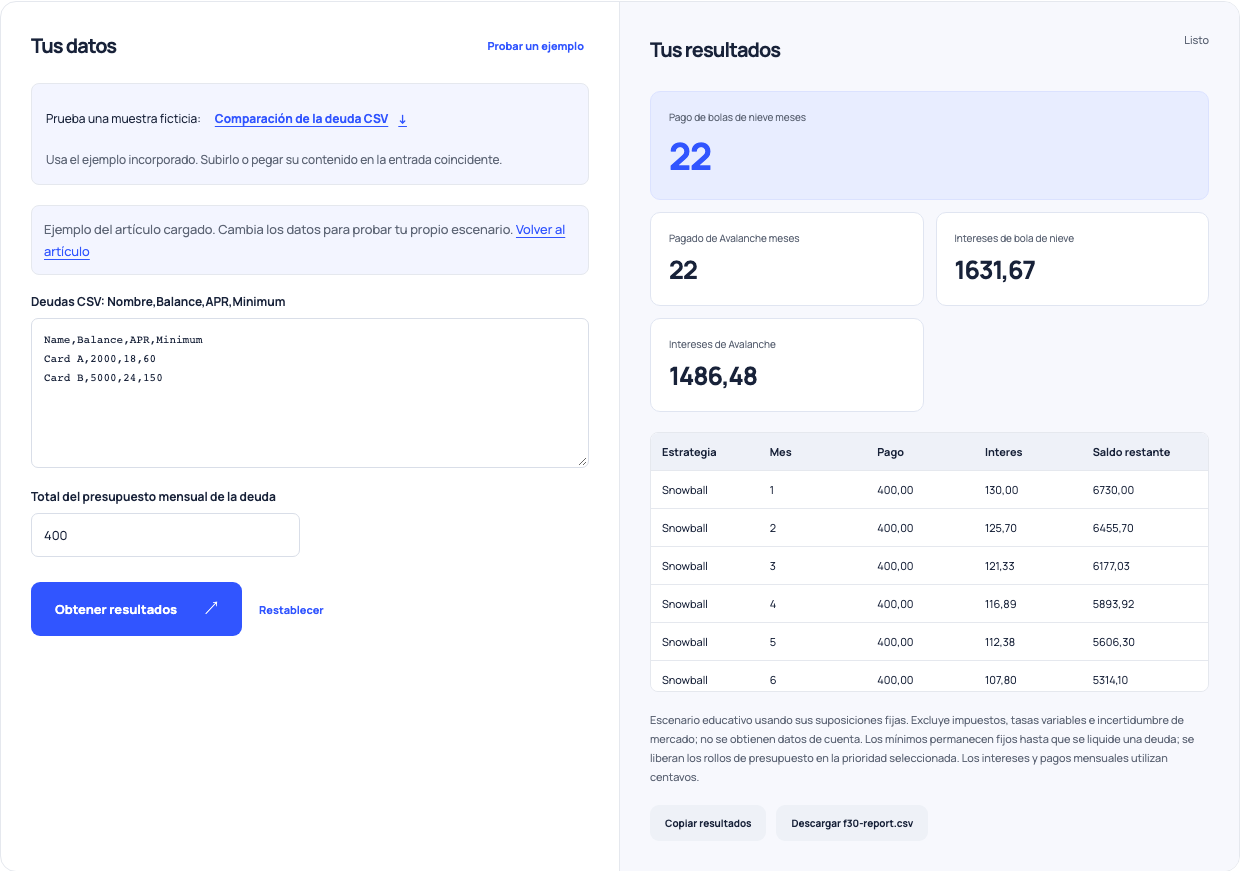Click the balance cell 5314,10
Viewport: 1240px width, 872px height.
(x=1110, y=680)
